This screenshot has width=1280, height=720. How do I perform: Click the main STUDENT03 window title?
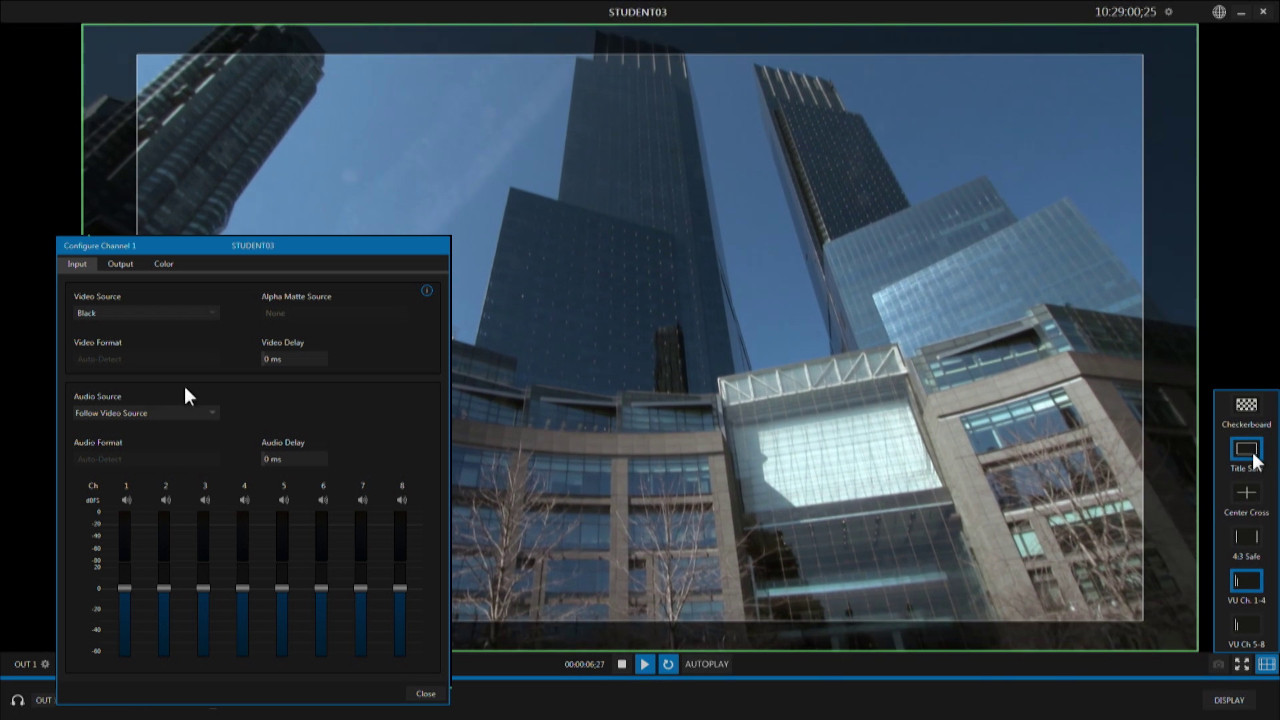(x=638, y=12)
